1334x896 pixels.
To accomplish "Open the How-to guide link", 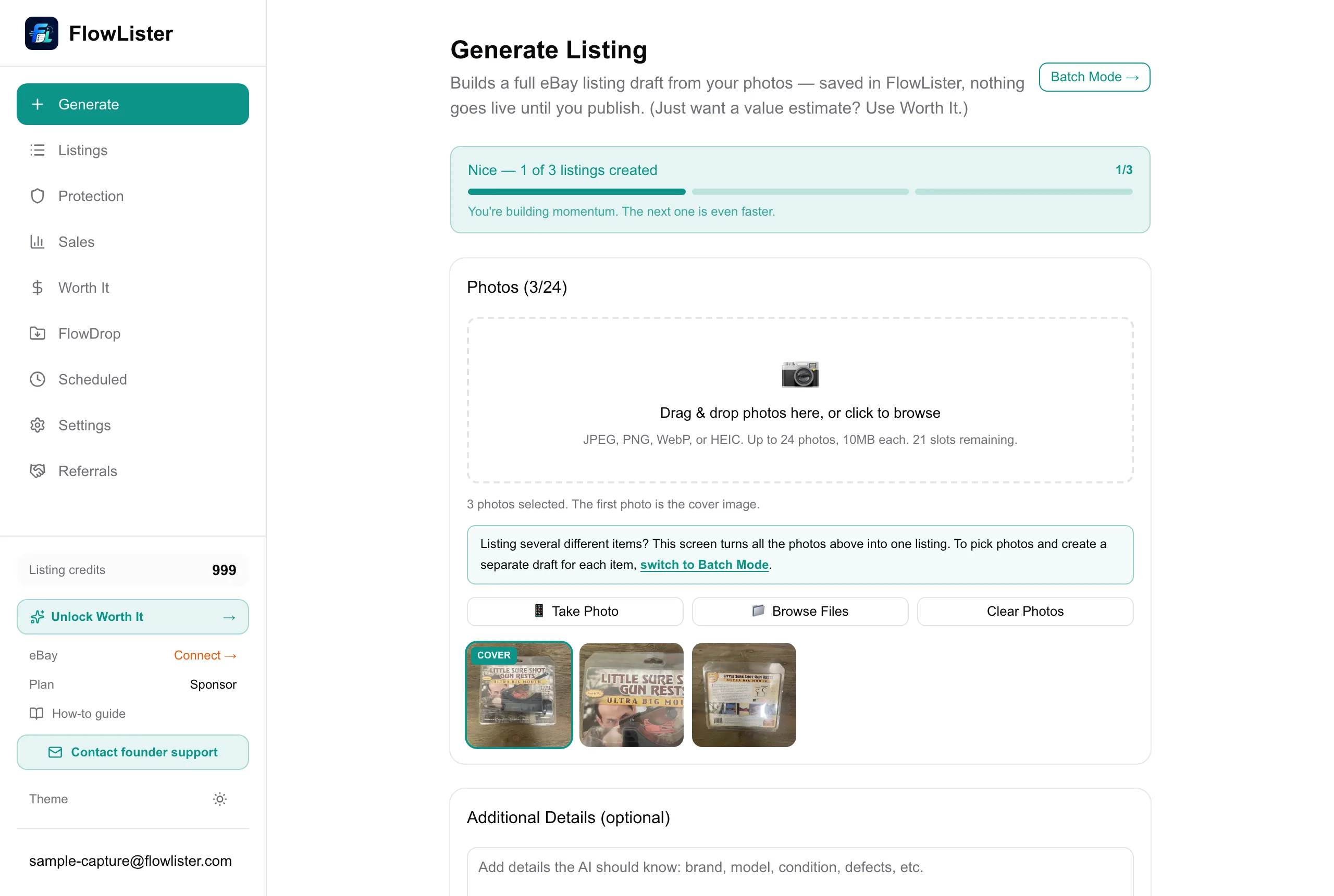I will (x=77, y=713).
